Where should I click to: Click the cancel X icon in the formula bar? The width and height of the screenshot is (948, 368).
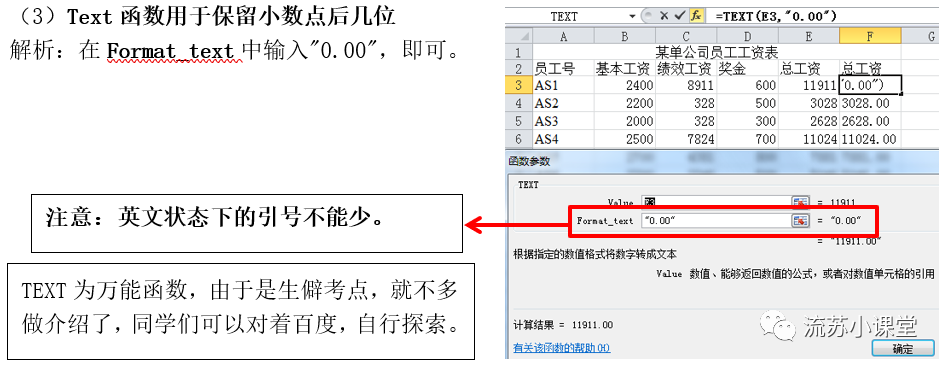click(664, 16)
